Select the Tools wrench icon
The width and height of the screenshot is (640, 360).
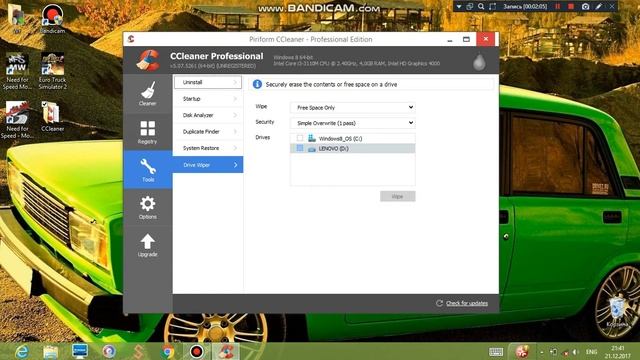(x=148, y=166)
